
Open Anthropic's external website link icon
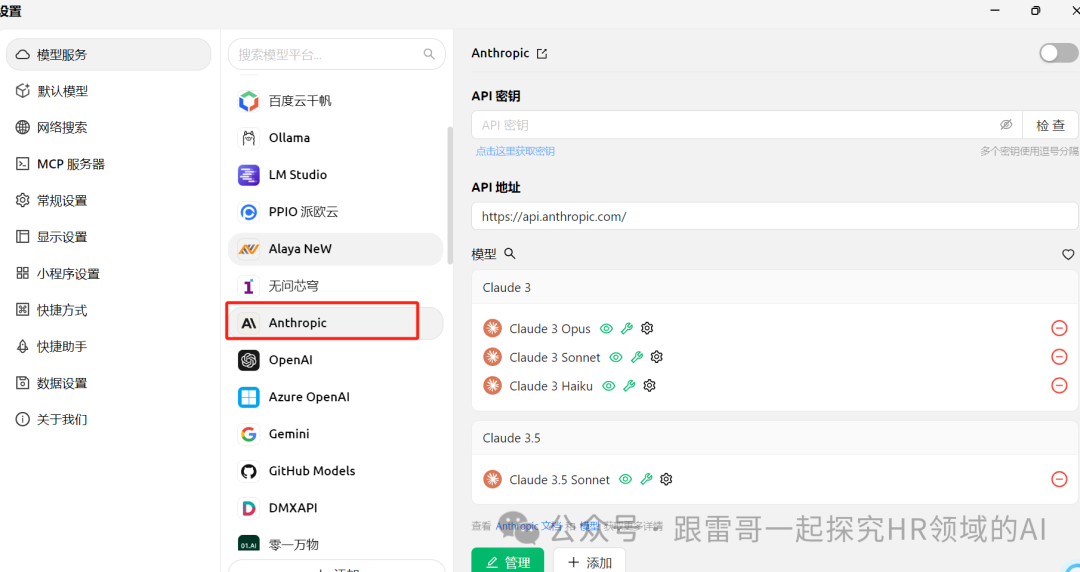tap(542, 54)
